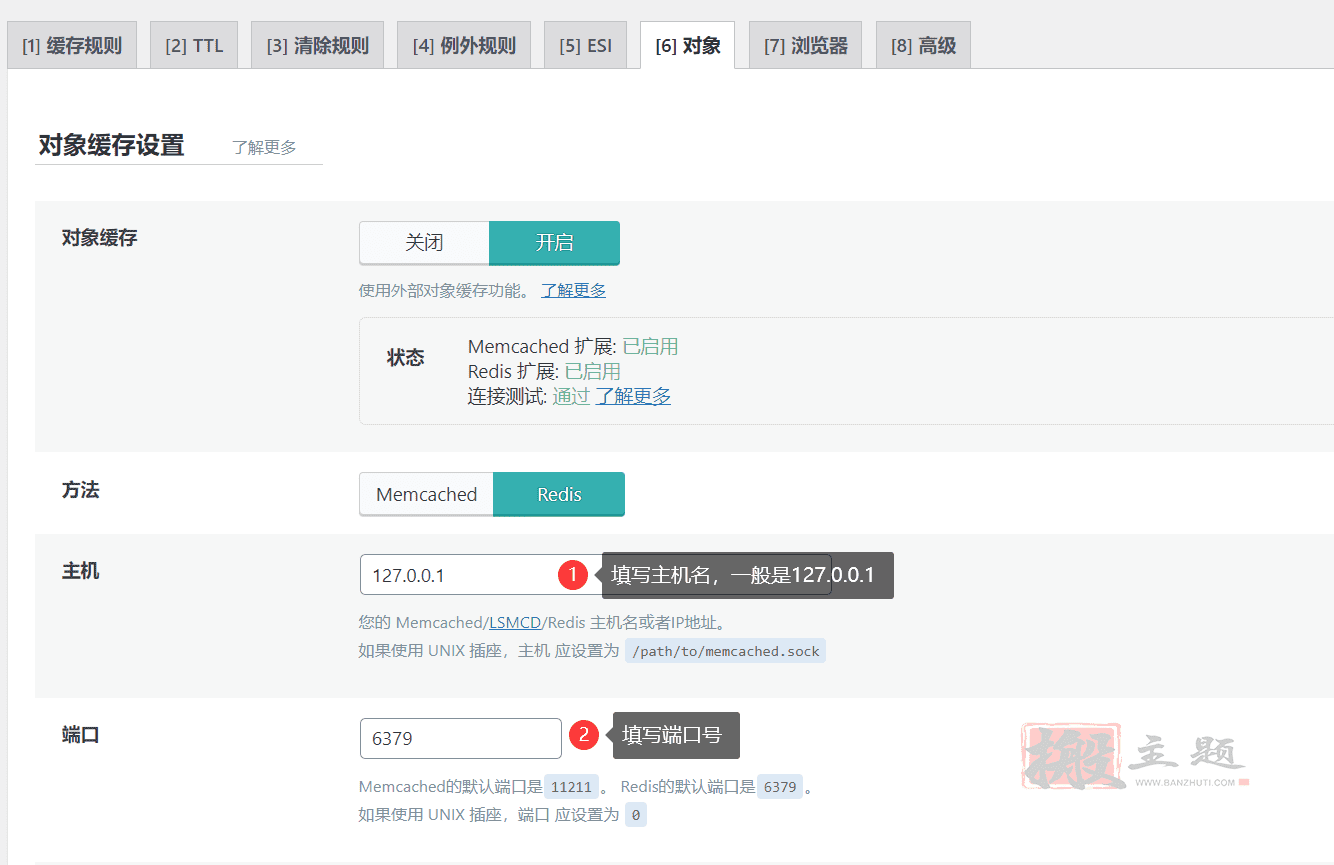Go to the [5] ESI tab
Screen dimensions: 1334x865
(585, 45)
